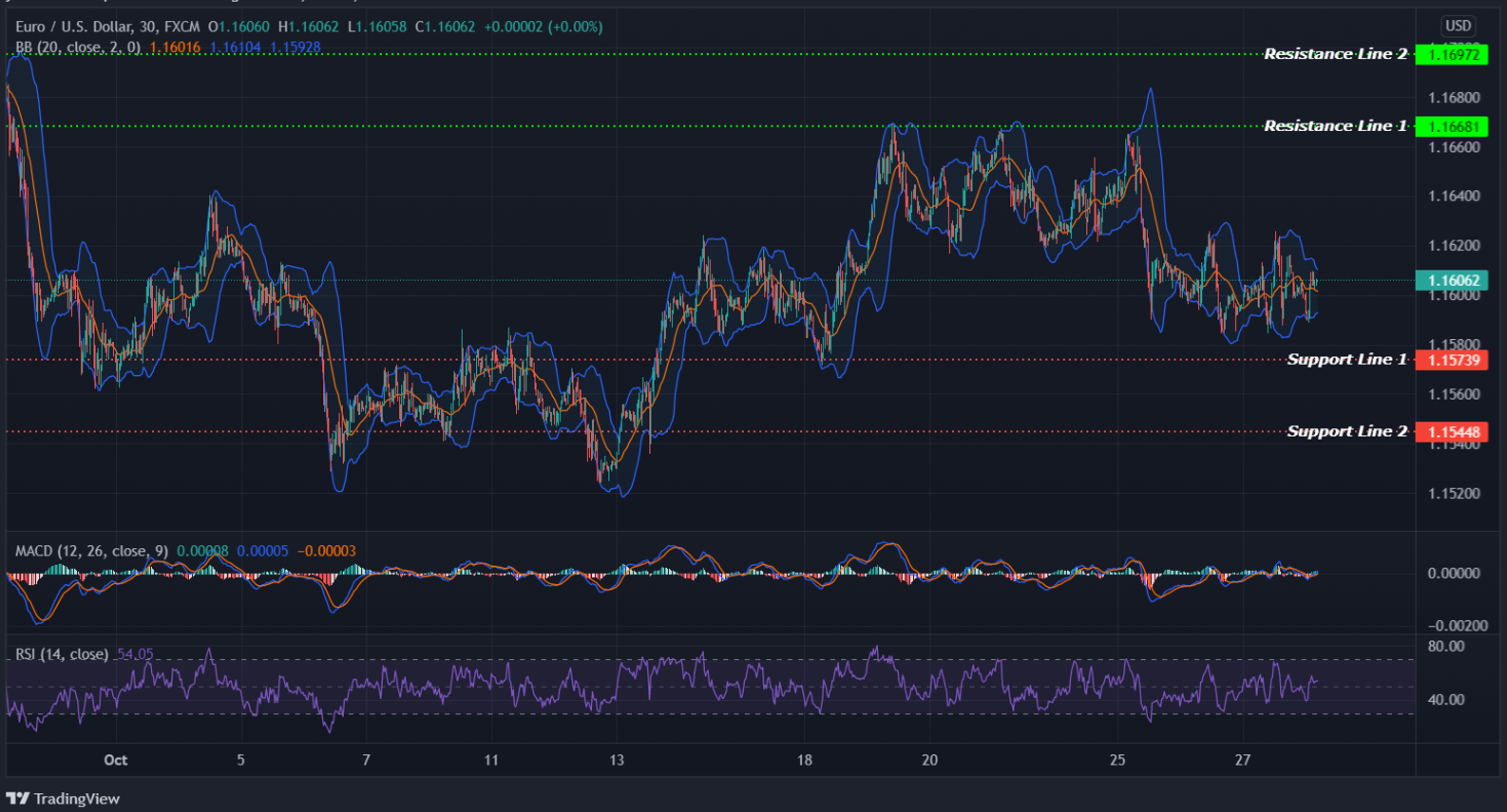Select the MACD (12, 26, close, 9) legend
Image resolution: width=1507 pixels, height=812 pixels.
coord(91,551)
